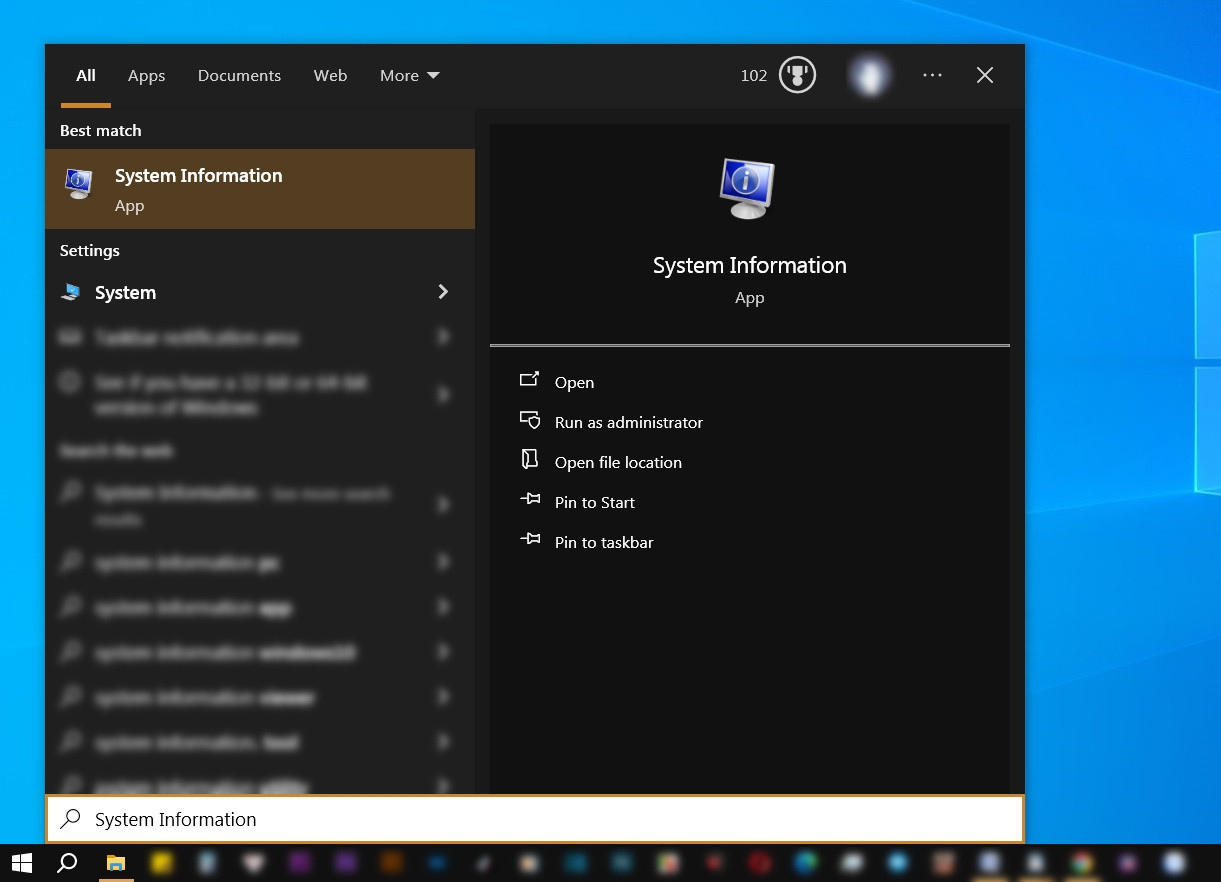Viewport: 1221px width, 882px height.
Task: Click the taskbar search magnifier icon
Action: click(x=67, y=863)
